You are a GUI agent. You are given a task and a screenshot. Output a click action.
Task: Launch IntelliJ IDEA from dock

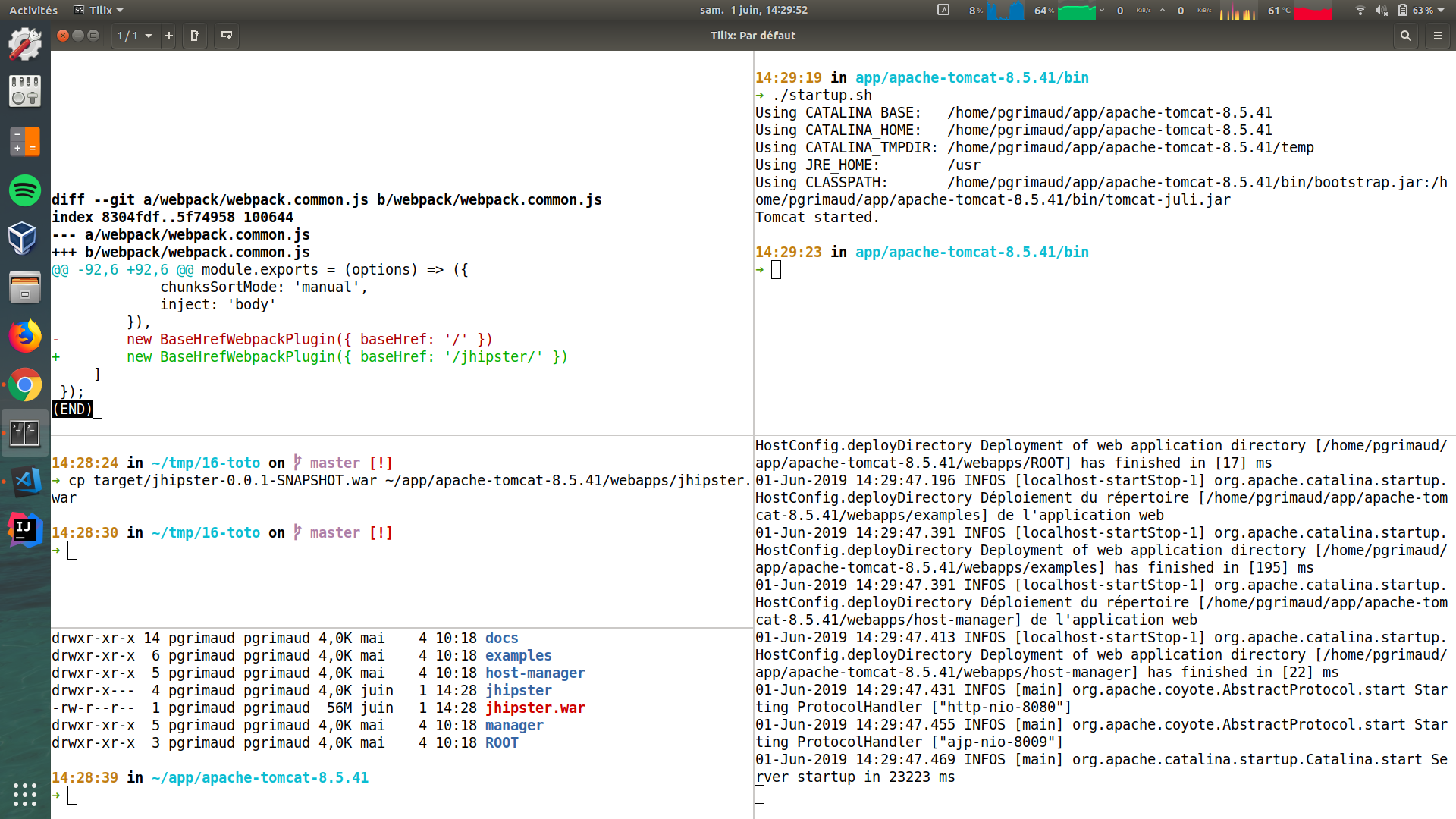click(x=25, y=530)
